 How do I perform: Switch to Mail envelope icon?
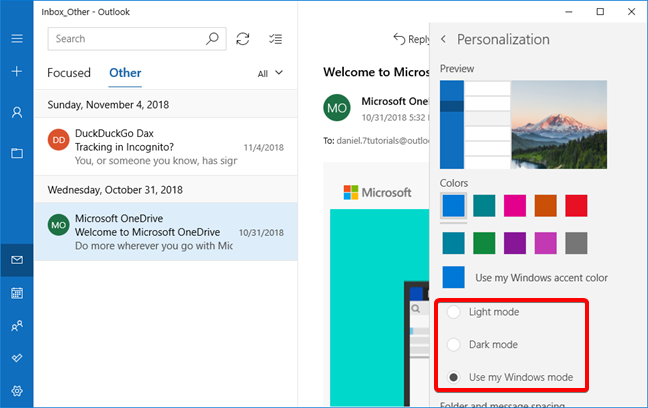click(17, 260)
